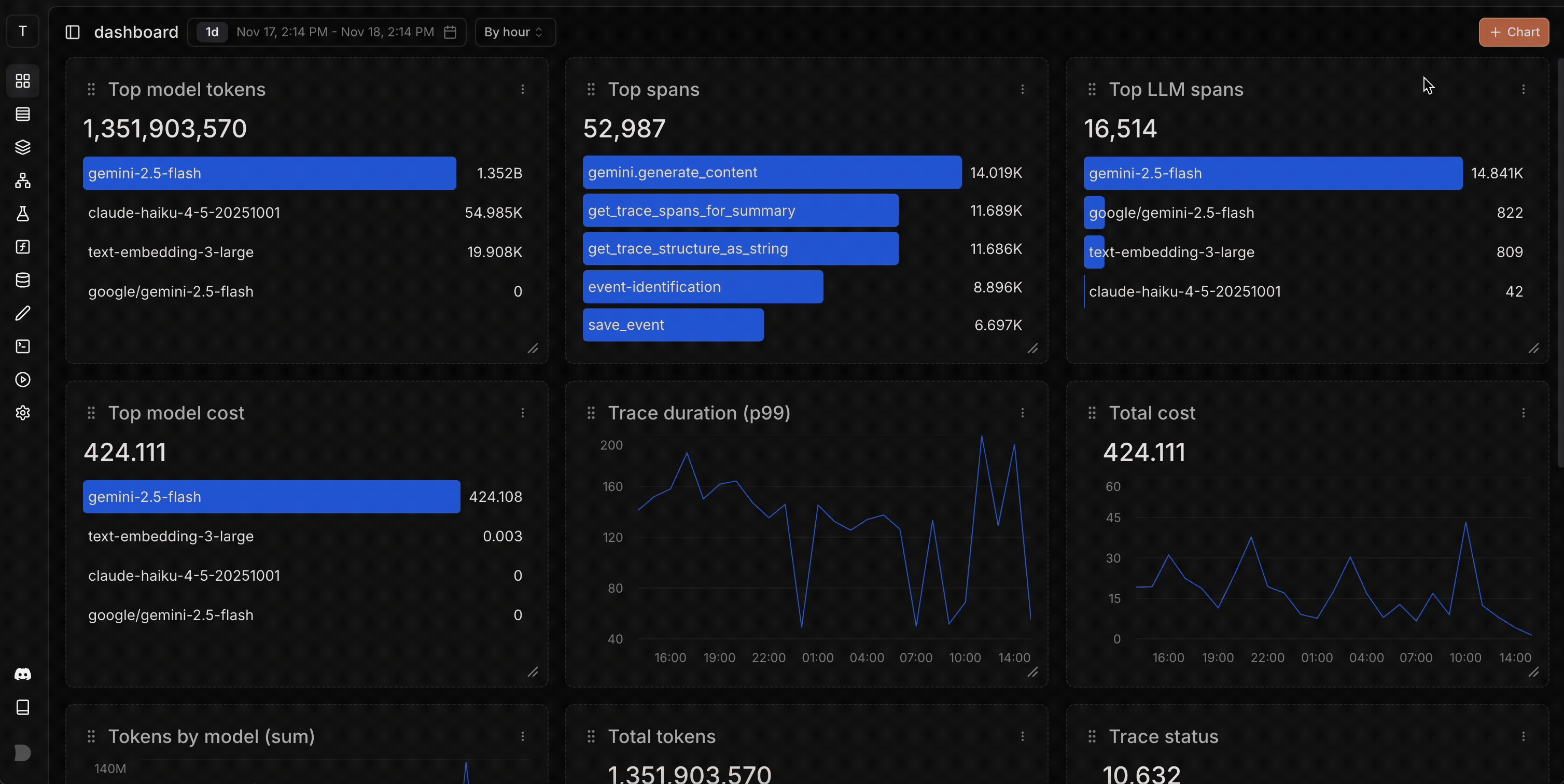This screenshot has height=784, width=1564.
Task: Open the dashboards grid view in sidebar
Action: [x=22, y=81]
